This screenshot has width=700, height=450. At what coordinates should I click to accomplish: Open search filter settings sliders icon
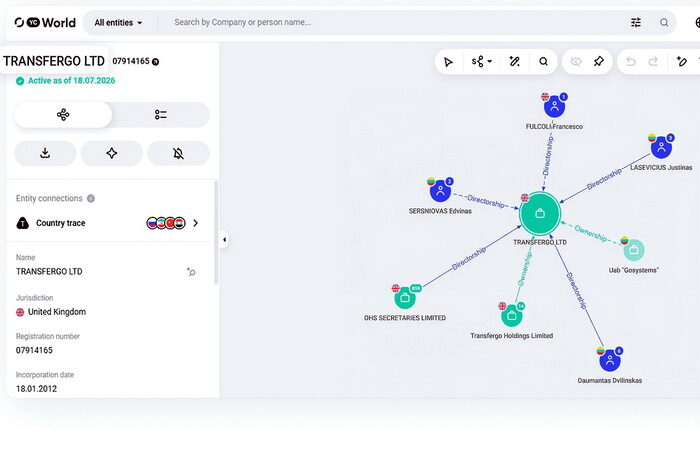pyautogui.click(x=636, y=22)
